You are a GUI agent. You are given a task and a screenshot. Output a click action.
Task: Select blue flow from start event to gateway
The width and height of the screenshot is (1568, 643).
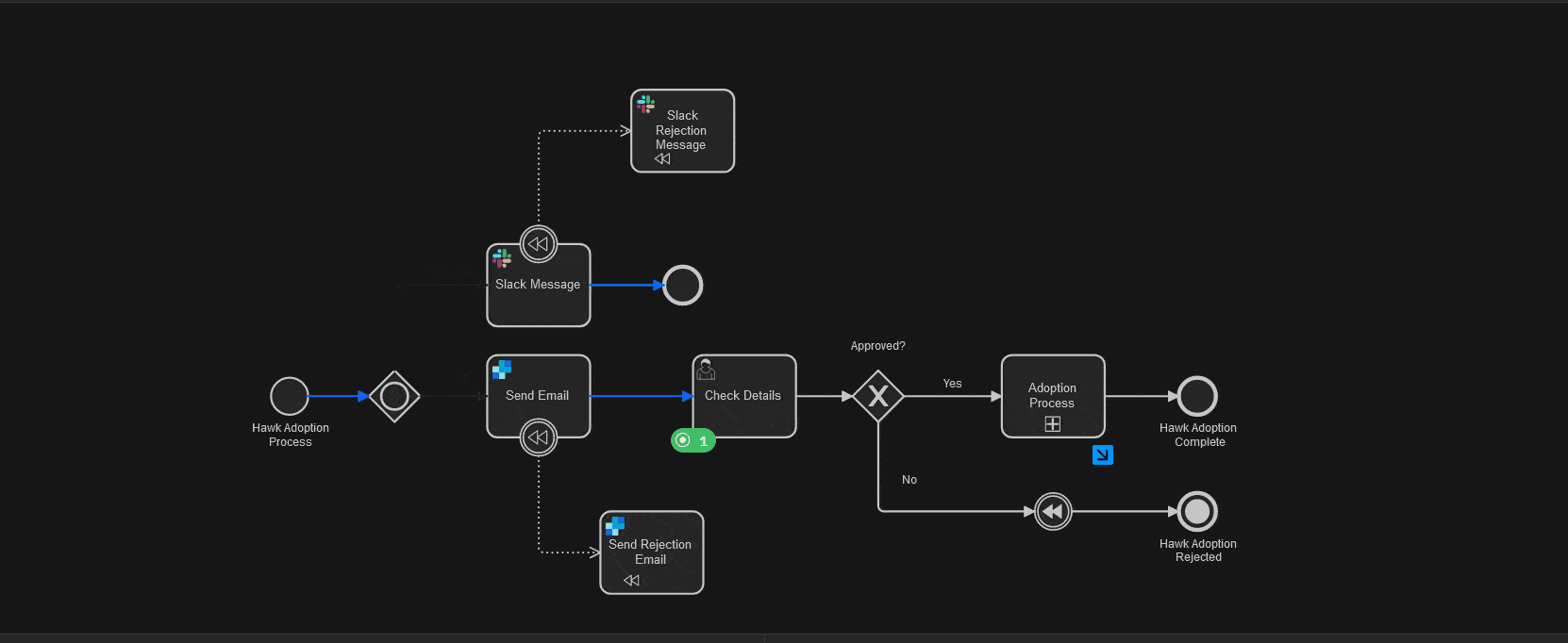(x=338, y=396)
